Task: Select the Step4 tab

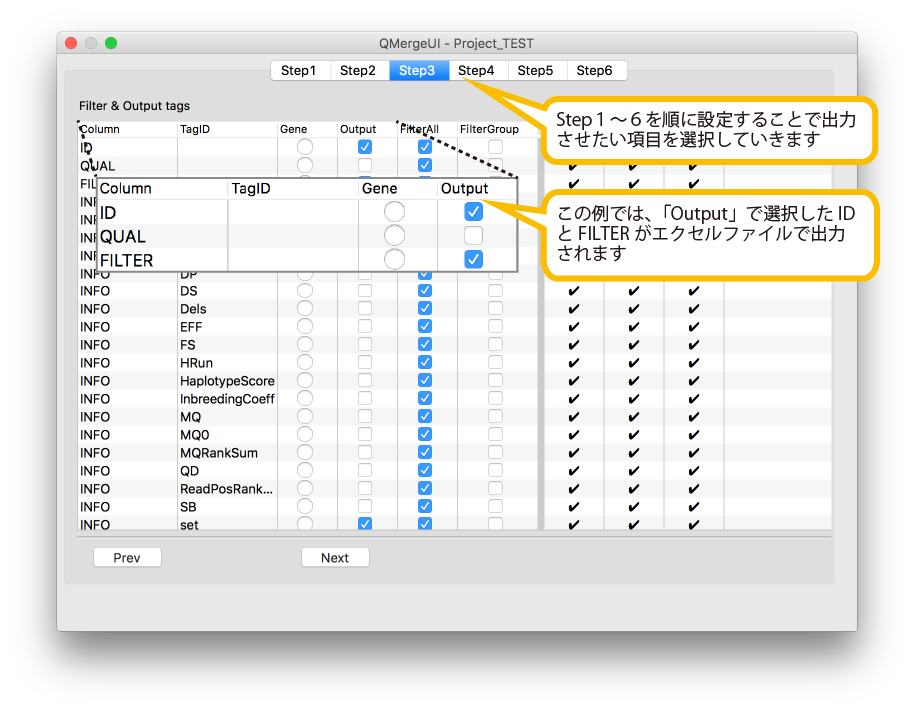Action: (x=476, y=70)
